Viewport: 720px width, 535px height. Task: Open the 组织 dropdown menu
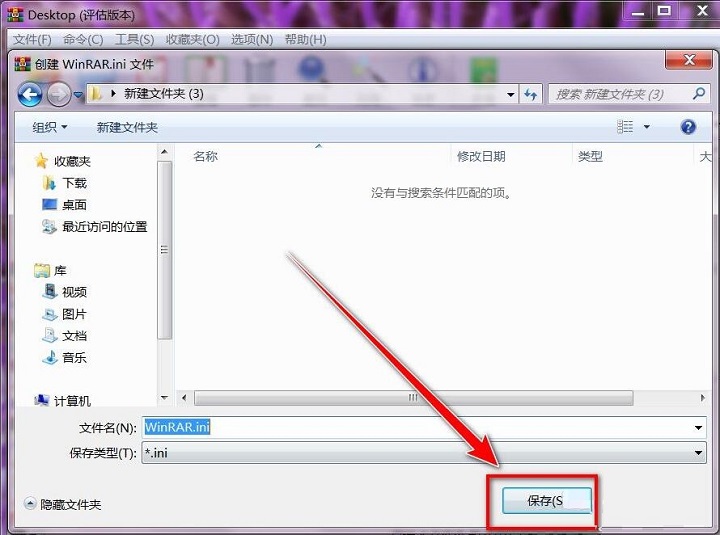click(x=50, y=127)
